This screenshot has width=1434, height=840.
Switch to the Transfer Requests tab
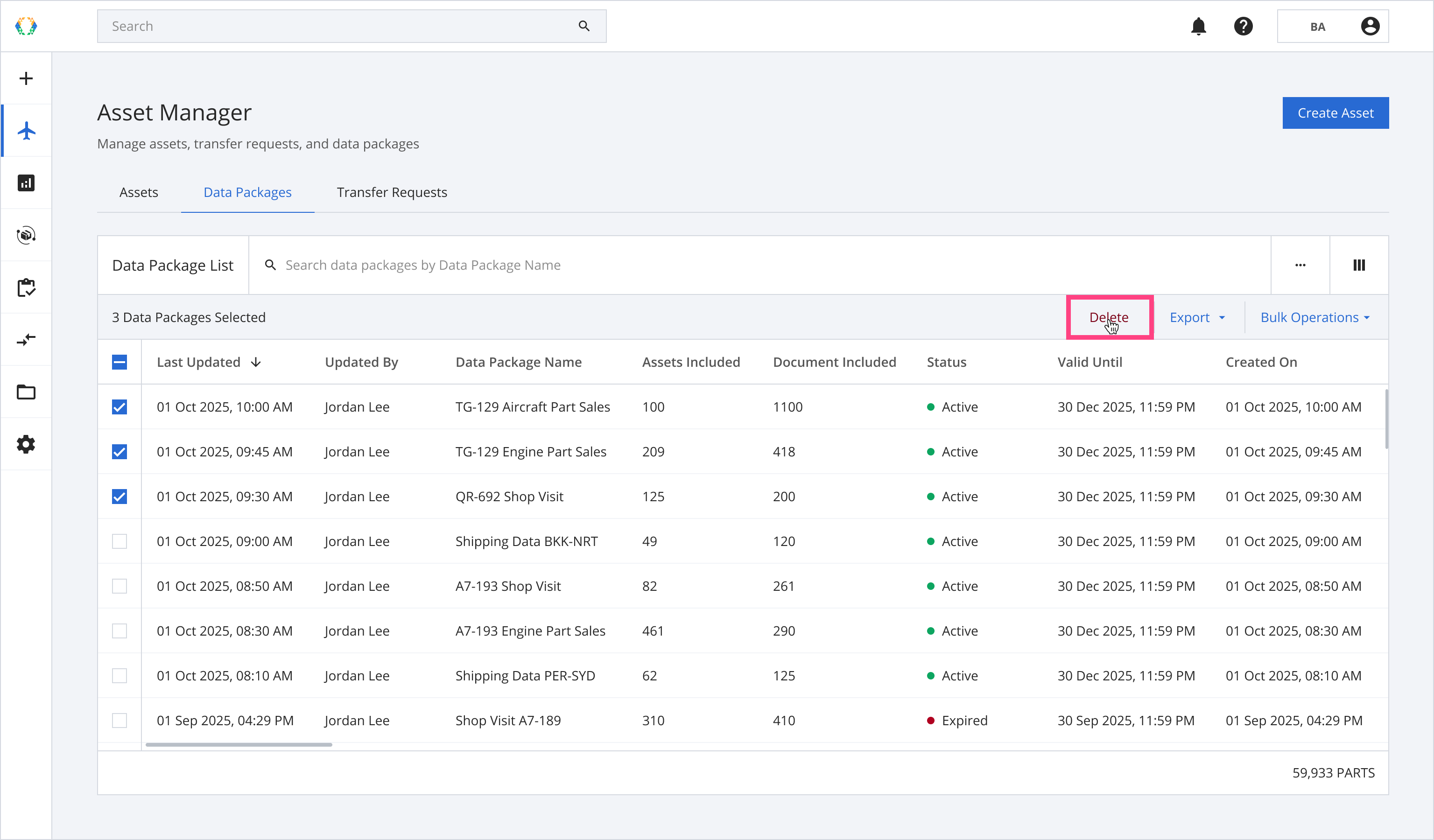[x=392, y=192]
